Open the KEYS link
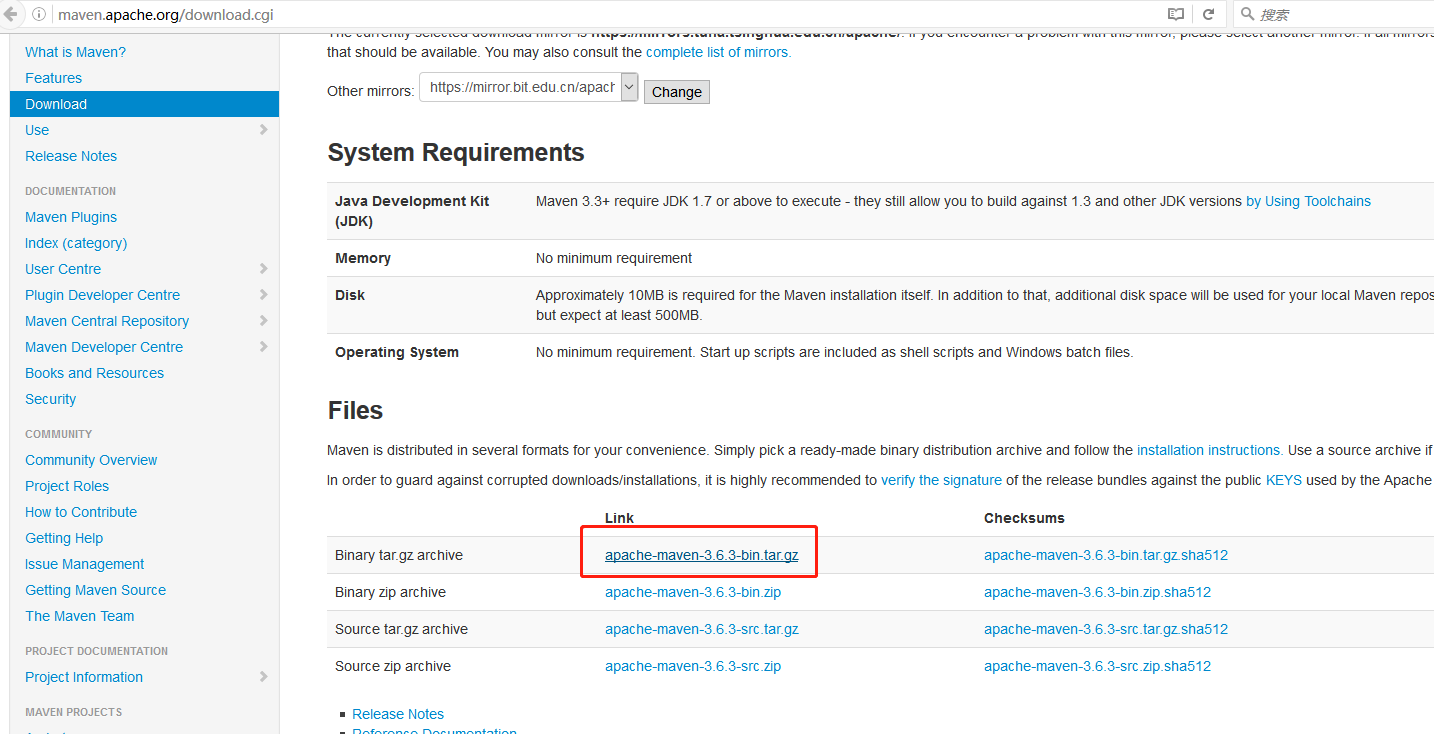 [x=1283, y=480]
